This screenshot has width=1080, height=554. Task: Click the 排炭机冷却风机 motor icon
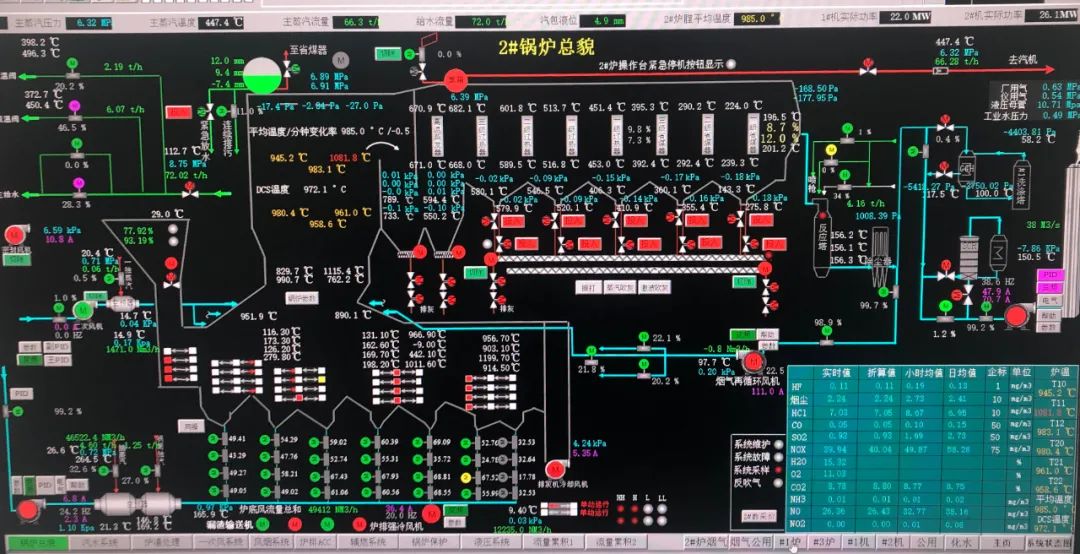(x=555, y=468)
